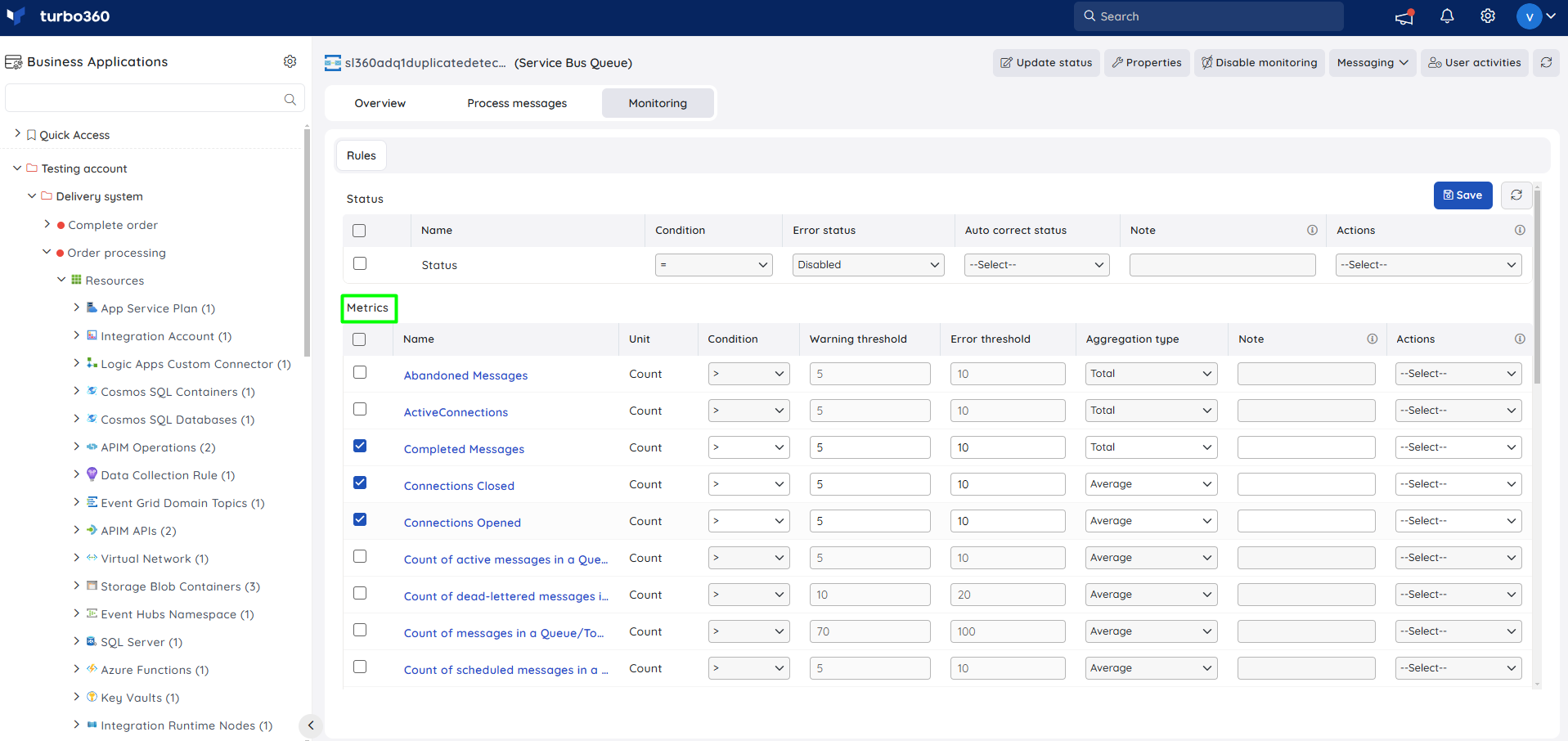1568x741 pixels.
Task: Click the Key Vaults resource icon
Action: coord(92,697)
